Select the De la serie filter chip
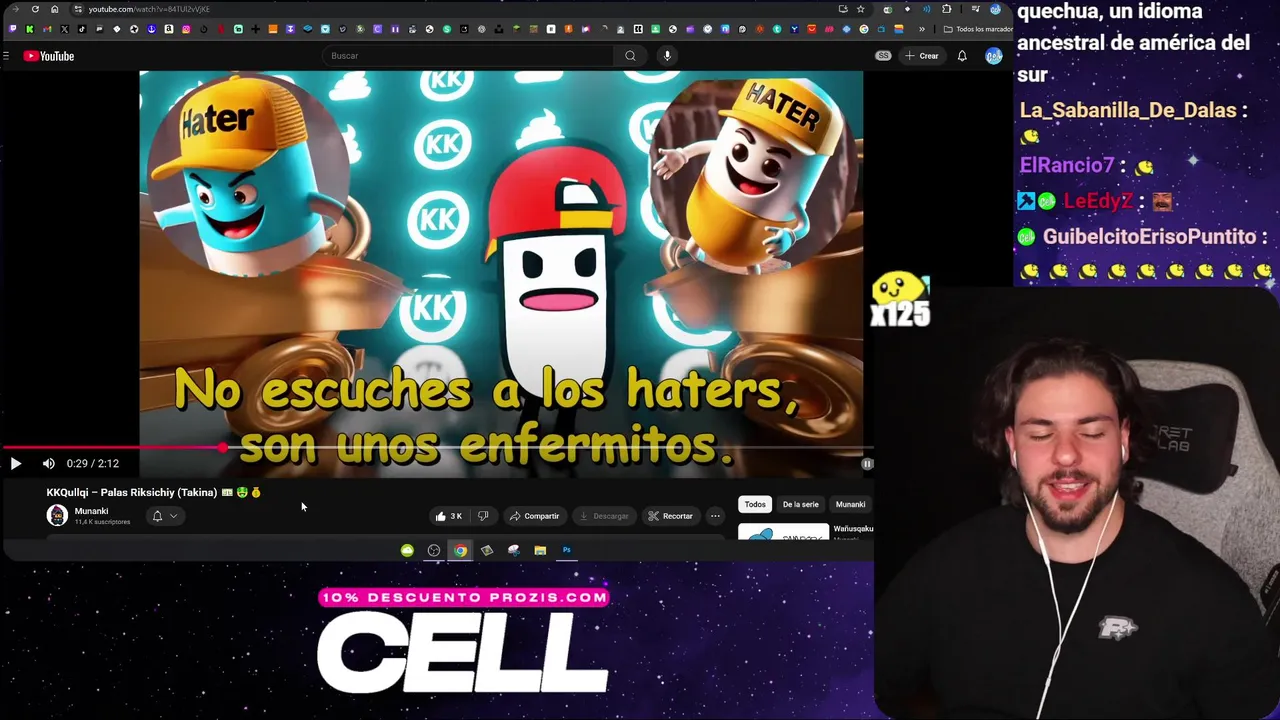The height and width of the screenshot is (720, 1280). coord(800,504)
